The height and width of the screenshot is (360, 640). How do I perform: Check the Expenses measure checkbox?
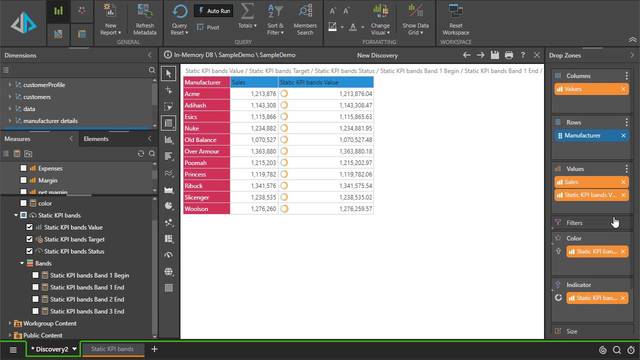(x=24, y=168)
